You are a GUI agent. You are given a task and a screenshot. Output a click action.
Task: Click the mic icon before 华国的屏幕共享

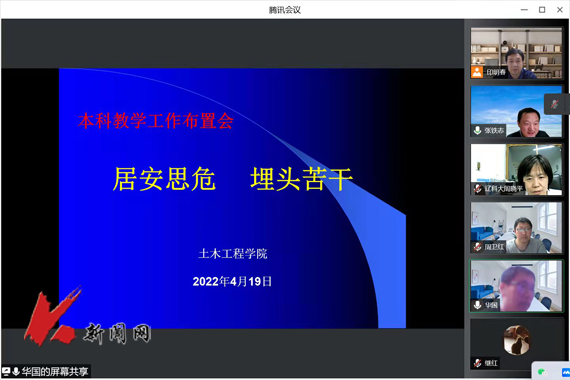16,371
